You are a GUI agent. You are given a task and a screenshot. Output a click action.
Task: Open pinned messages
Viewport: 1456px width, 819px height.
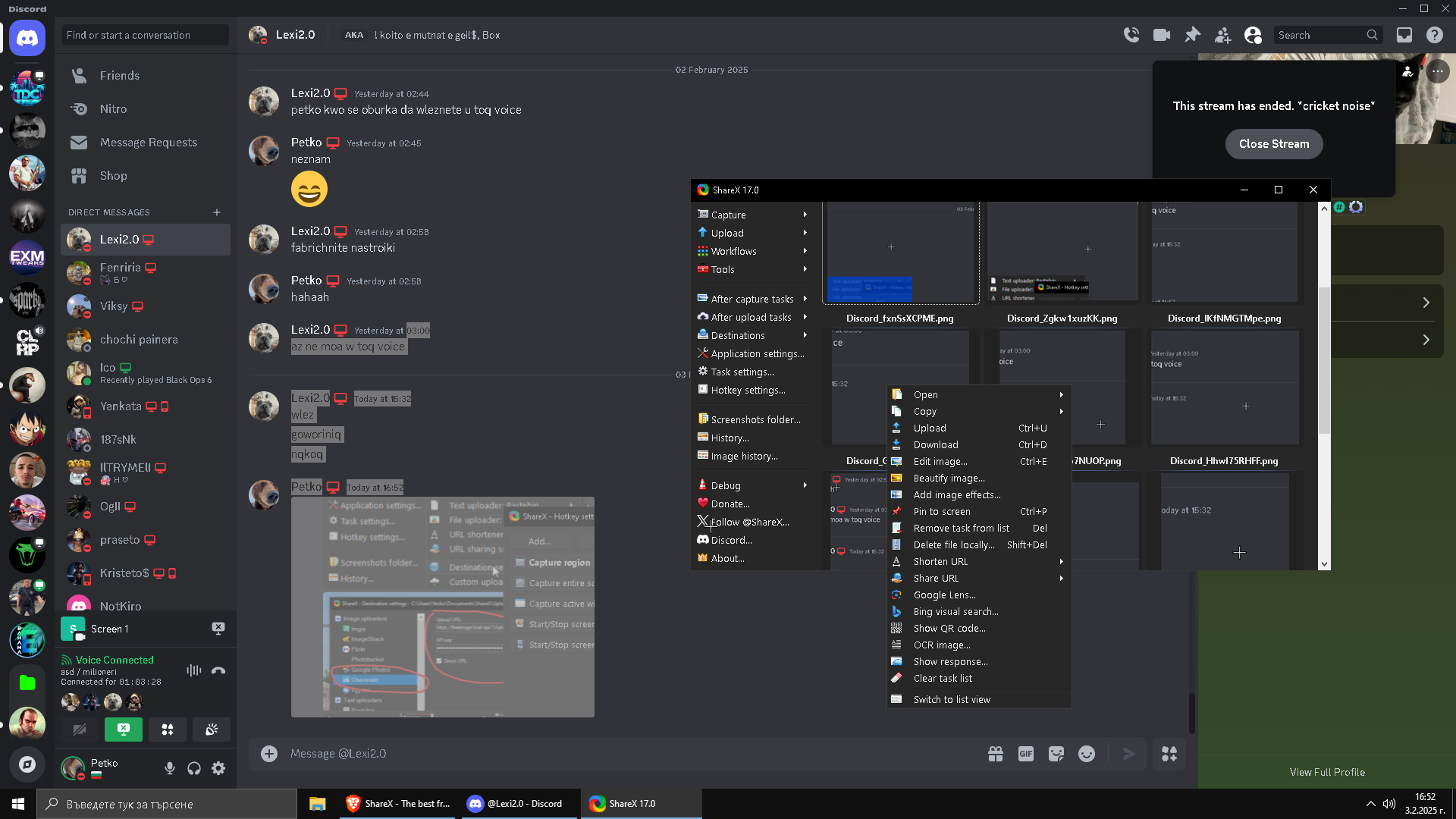tap(1192, 35)
